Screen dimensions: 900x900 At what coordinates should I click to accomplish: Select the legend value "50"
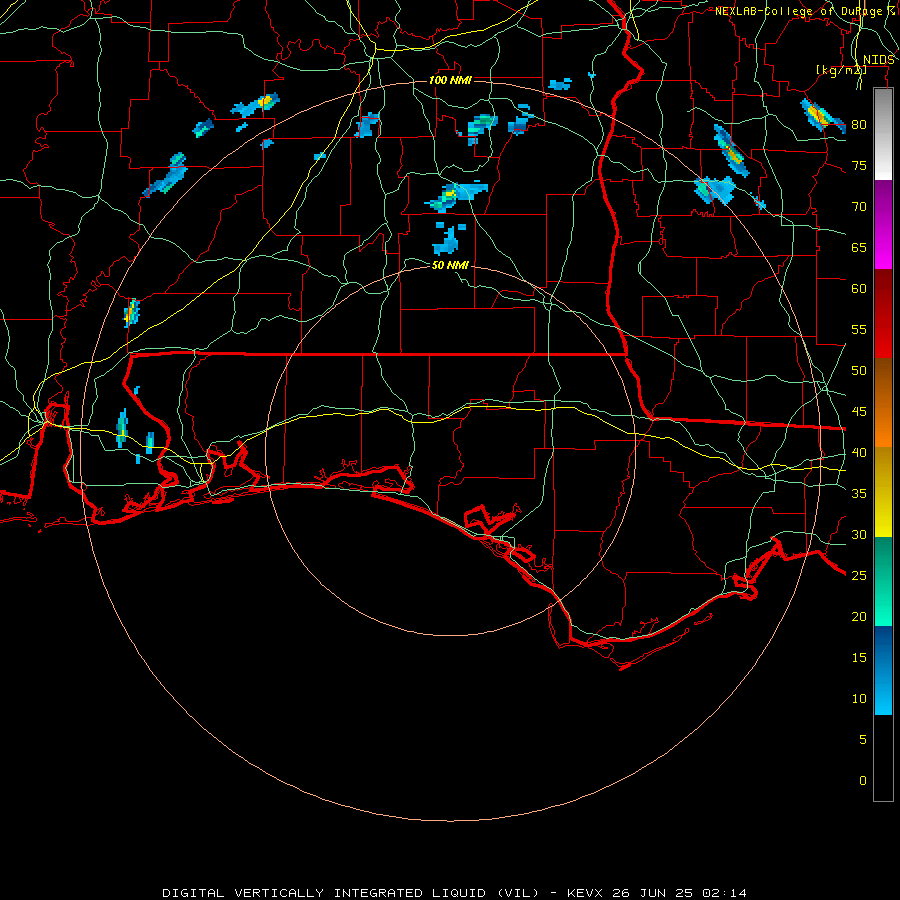[859, 370]
